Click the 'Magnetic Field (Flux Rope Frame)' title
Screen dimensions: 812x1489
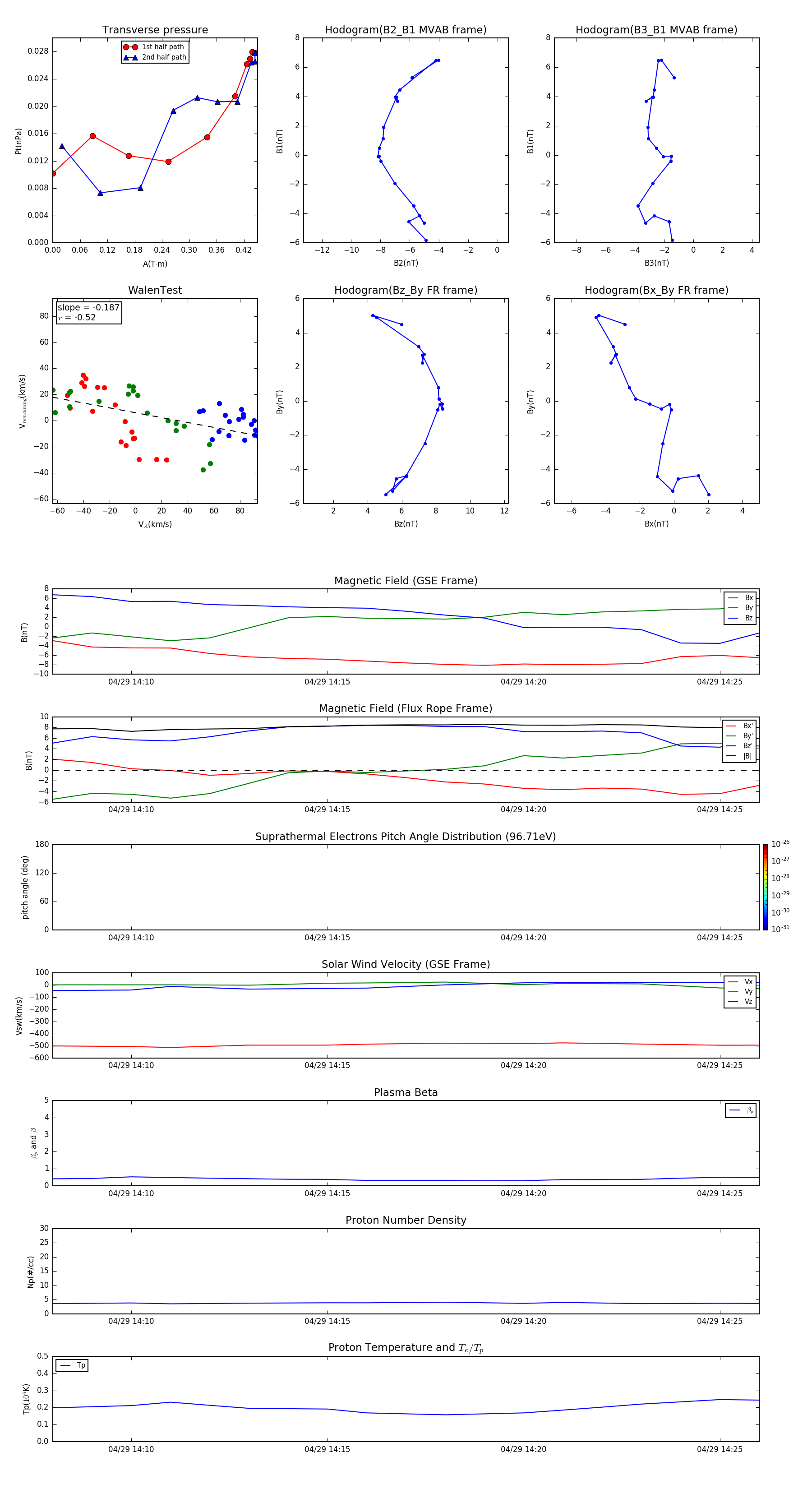pyautogui.click(x=405, y=709)
